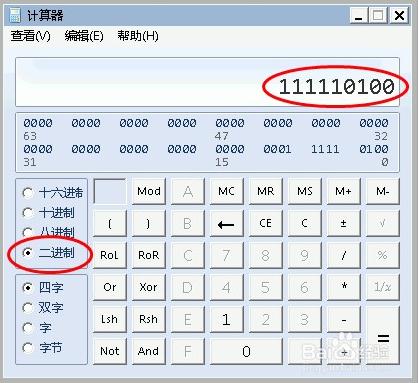Click the blank box left of Mod
This screenshot has height=383, width=418.
point(110,191)
